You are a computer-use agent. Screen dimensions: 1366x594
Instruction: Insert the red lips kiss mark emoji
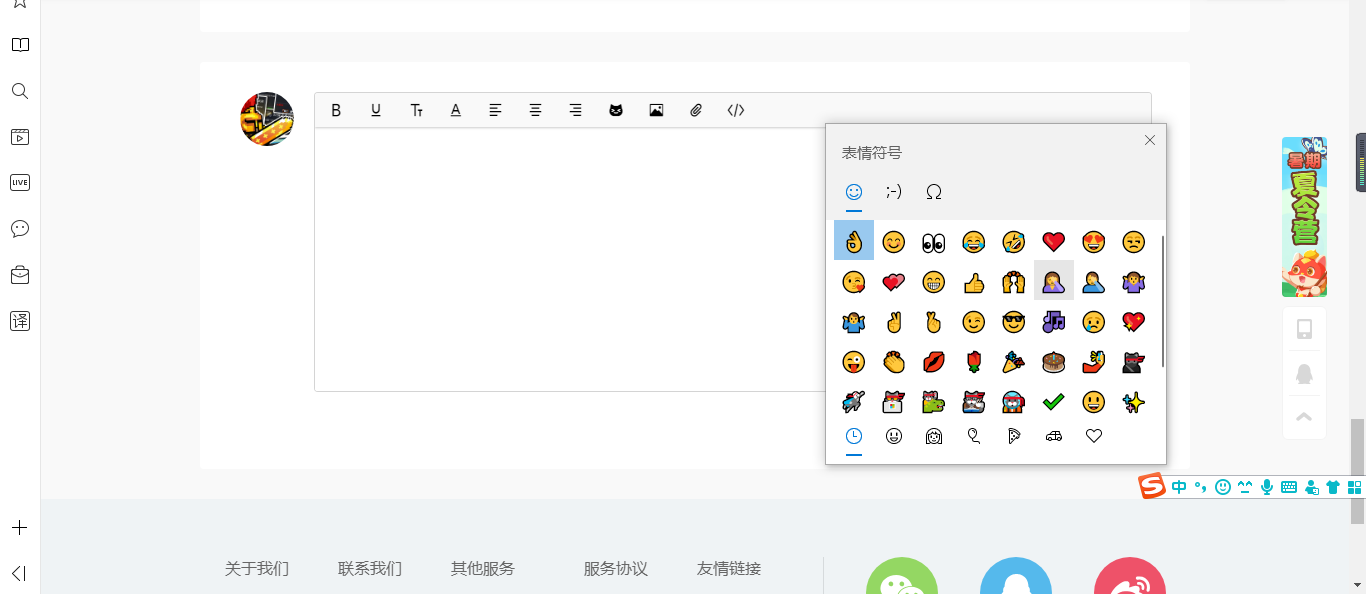click(934, 362)
